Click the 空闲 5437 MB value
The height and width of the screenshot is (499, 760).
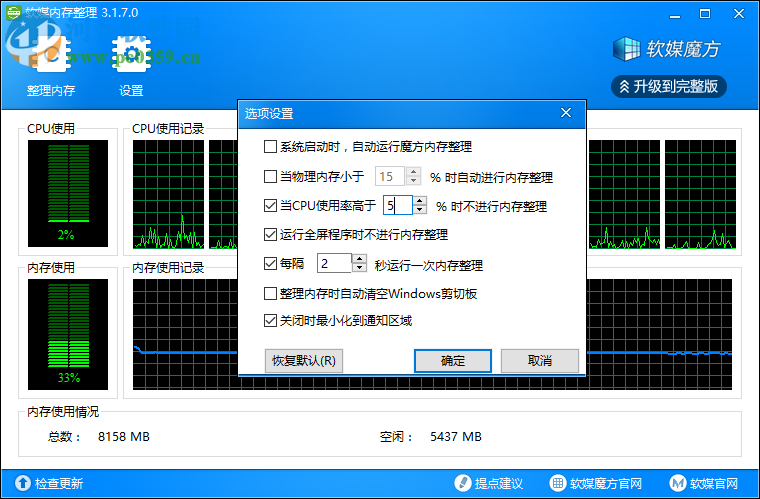click(456, 437)
